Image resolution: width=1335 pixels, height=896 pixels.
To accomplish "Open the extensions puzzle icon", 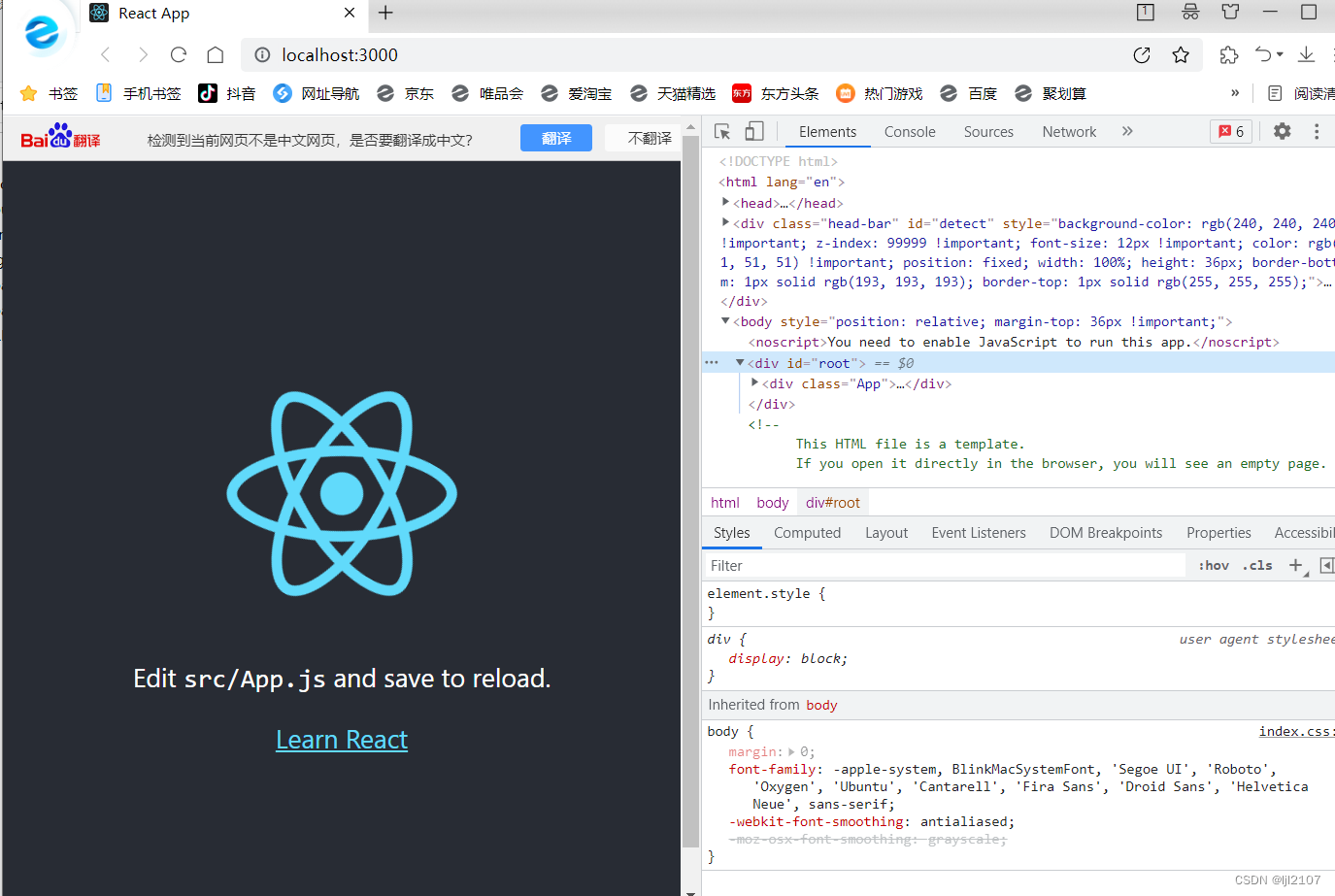I will [1229, 55].
